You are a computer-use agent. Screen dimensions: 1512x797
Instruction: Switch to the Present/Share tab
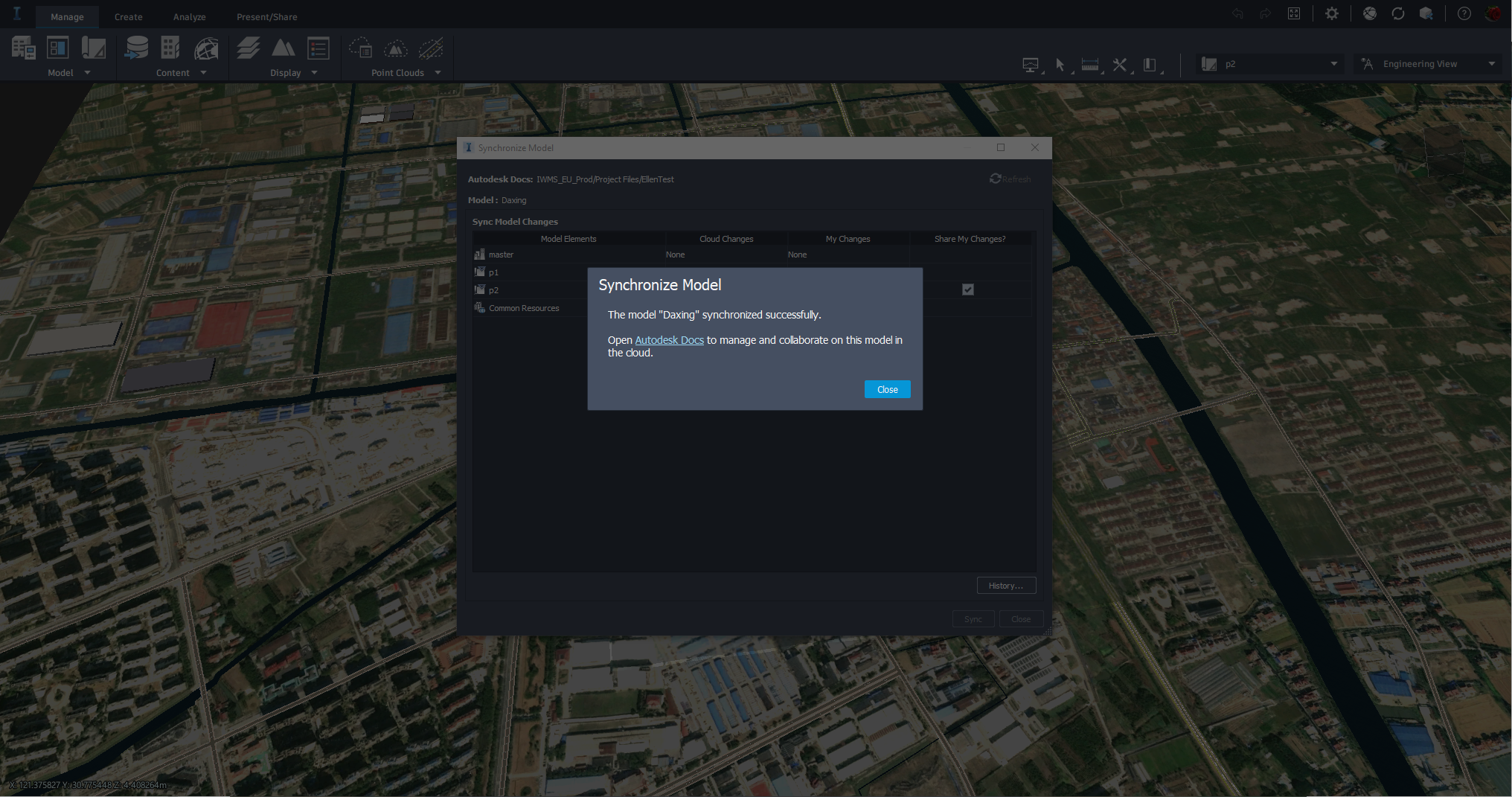click(266, 16)
